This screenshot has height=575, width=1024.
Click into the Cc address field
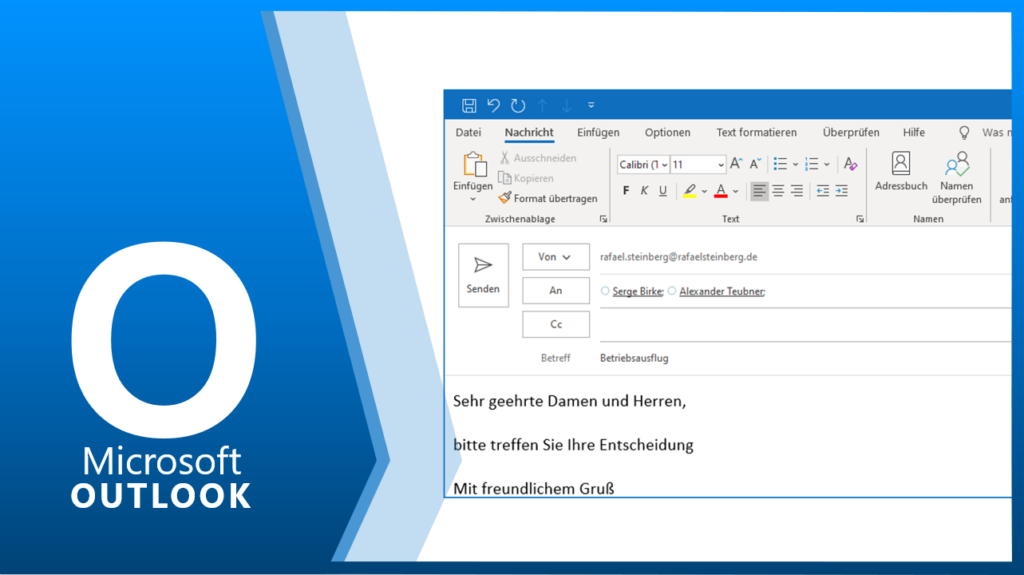[x=805, y=325]
